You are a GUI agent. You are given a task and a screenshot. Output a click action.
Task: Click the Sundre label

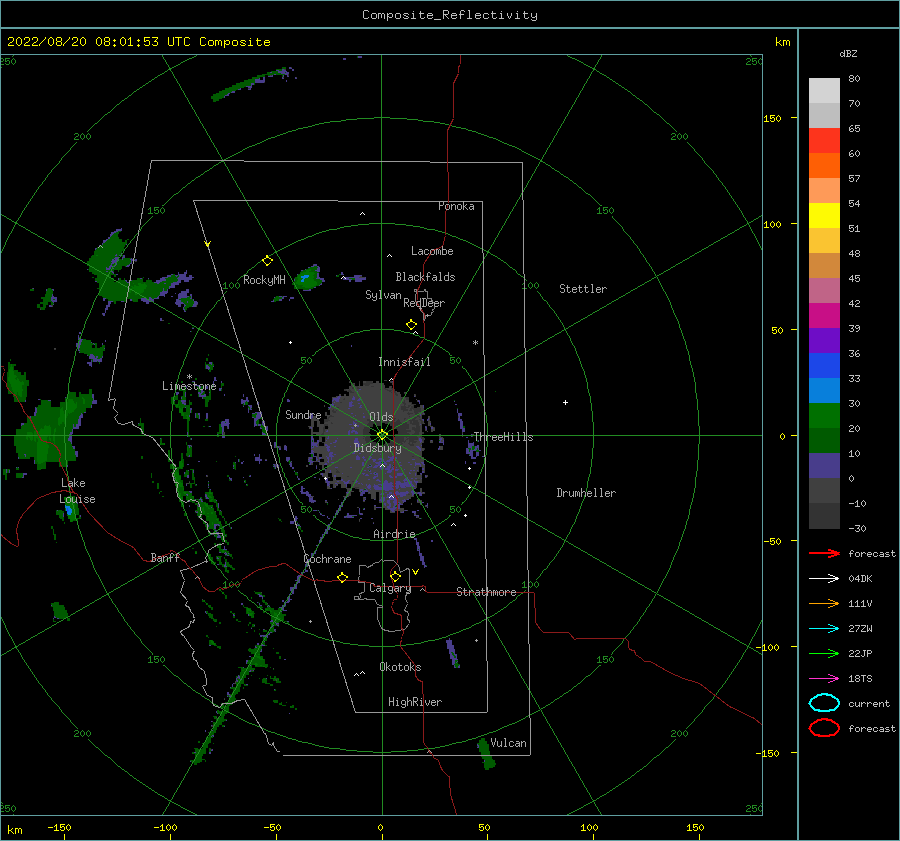303,414
